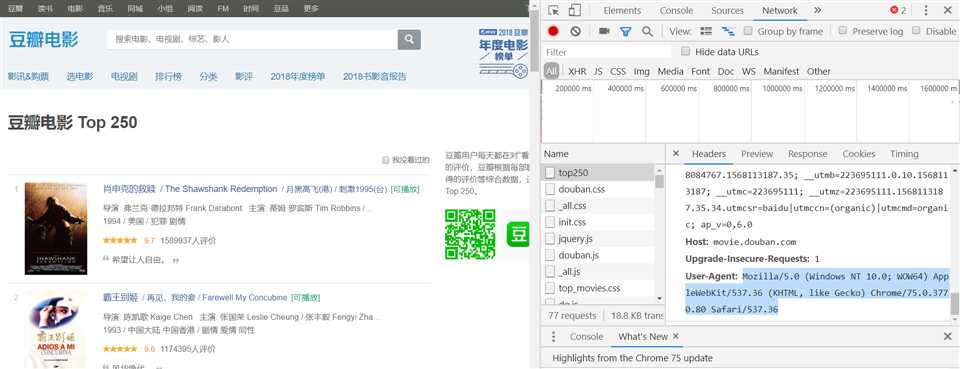Show the overview waterfall view icon
This screenshot has width=960, height=369.
(728, 31)
